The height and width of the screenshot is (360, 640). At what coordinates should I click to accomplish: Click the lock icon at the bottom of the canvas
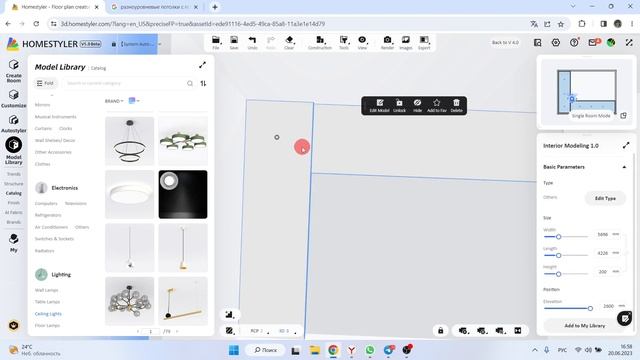pos(440,331)
